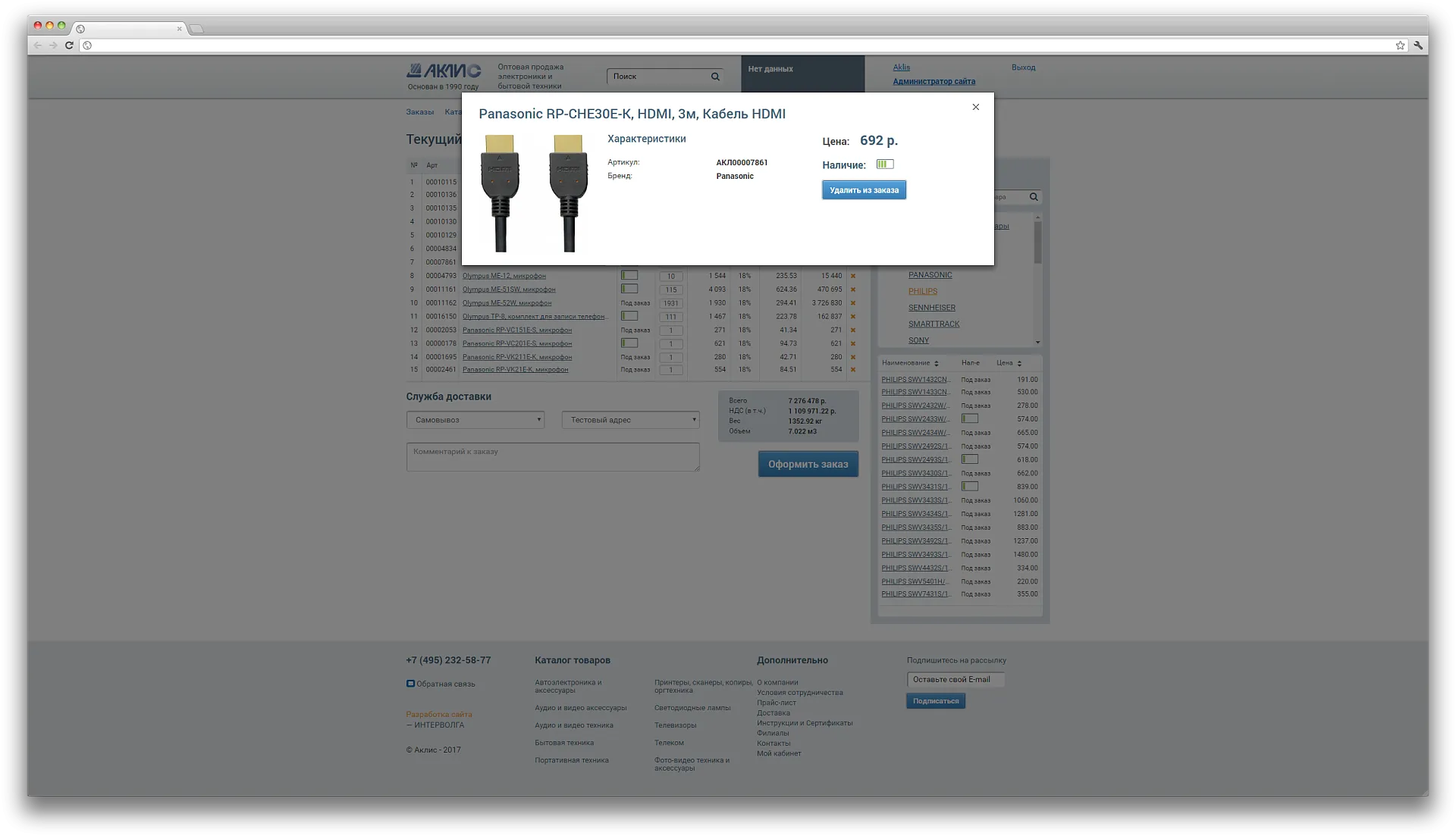This screenshot has width=1456, height=836.
Task: Click right HDMI cable product image
Action: click(x=568, y=193)
